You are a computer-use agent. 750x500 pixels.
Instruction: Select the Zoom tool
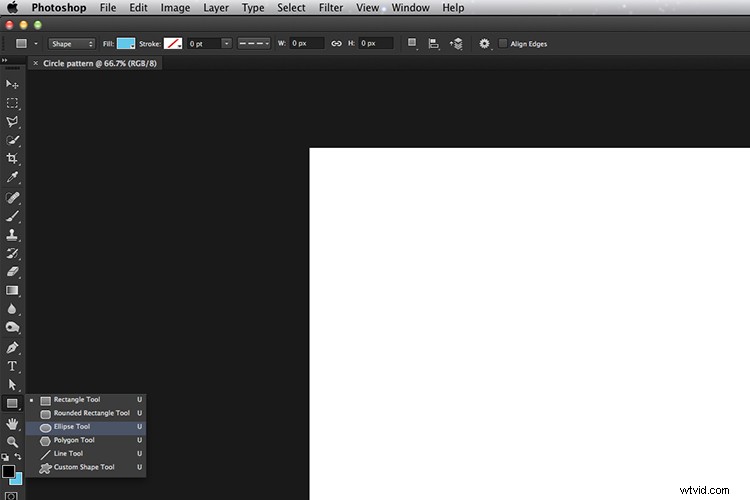point(12,442)
